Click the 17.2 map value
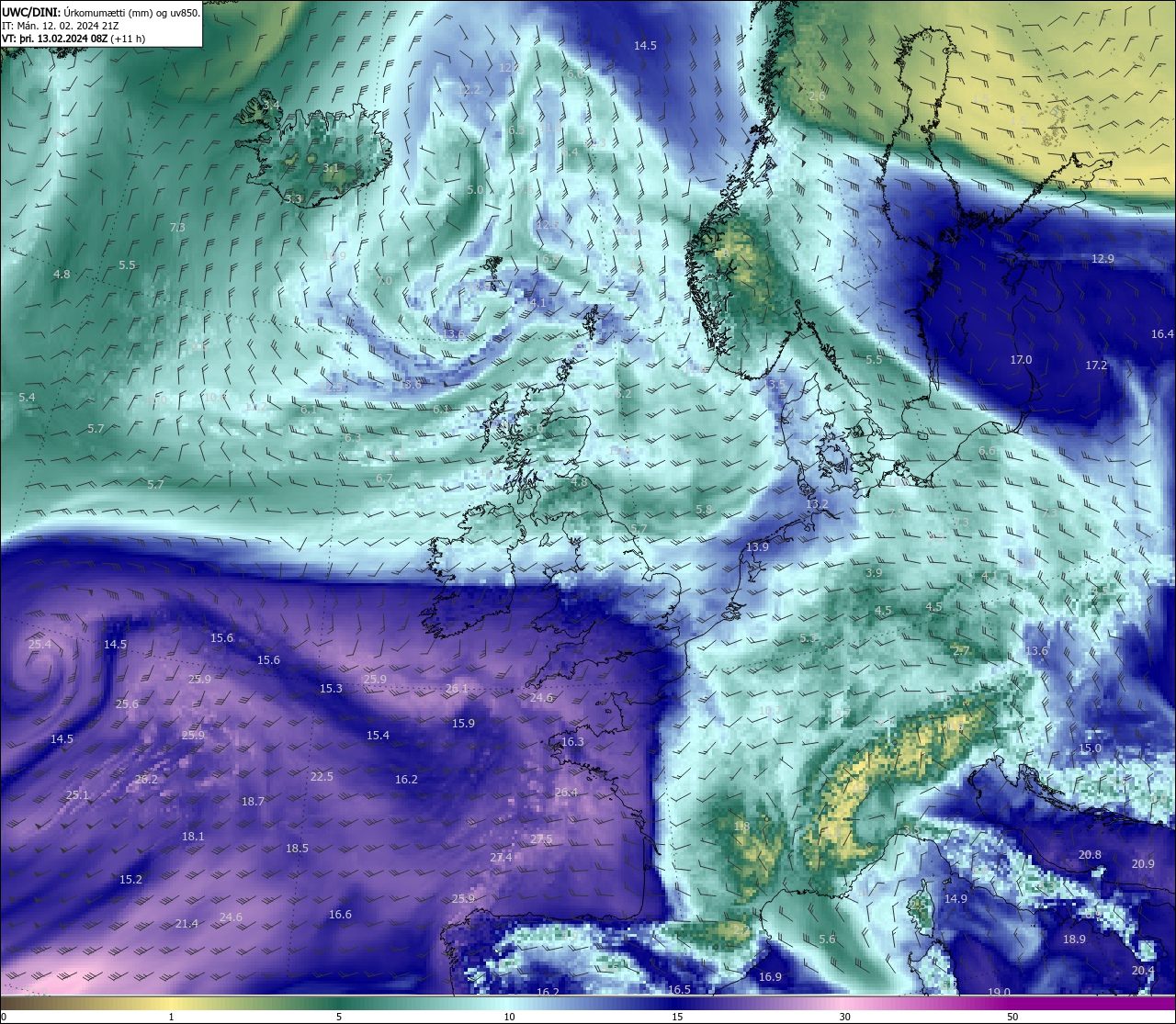 [1096, 365]
